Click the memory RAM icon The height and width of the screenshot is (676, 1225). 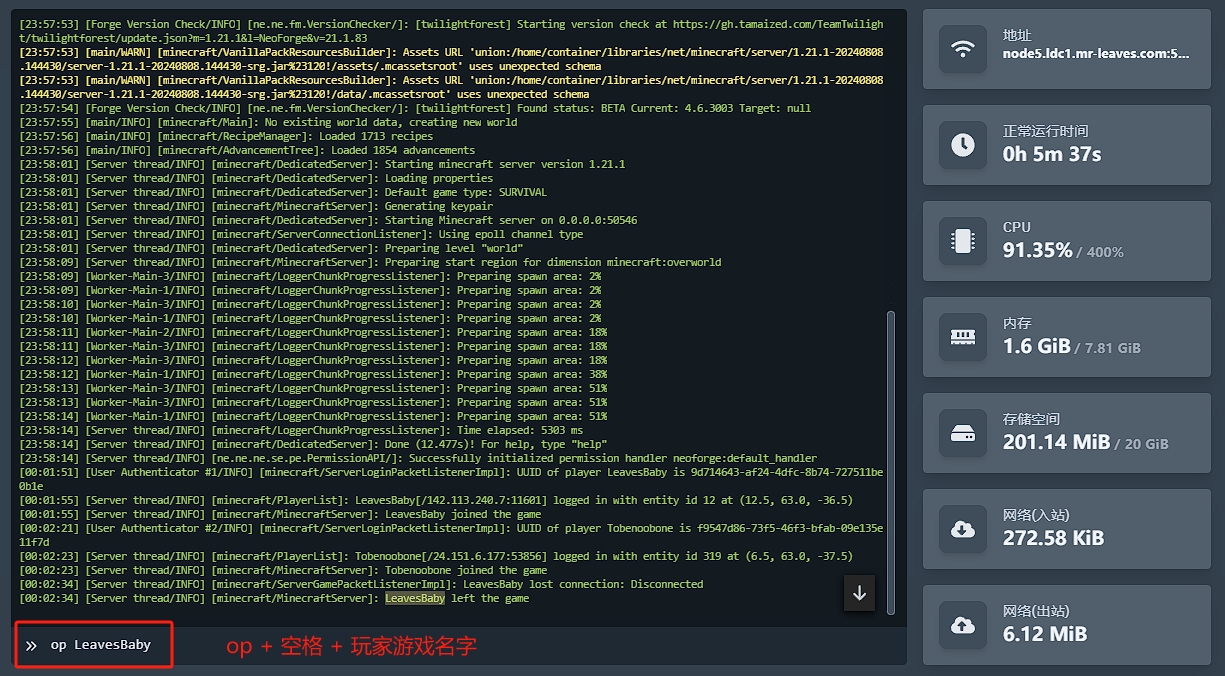pos(962,337)
